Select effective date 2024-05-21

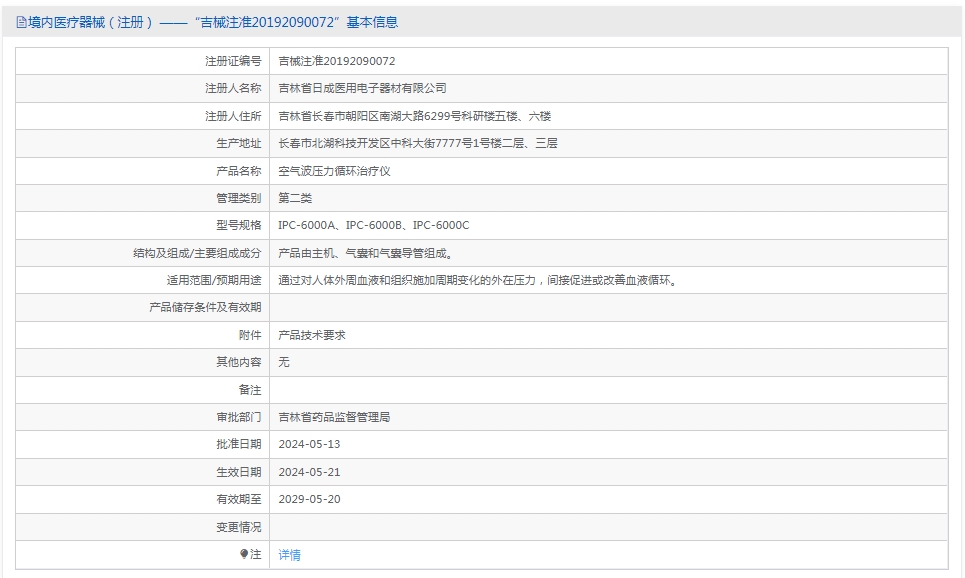(309, 472)
